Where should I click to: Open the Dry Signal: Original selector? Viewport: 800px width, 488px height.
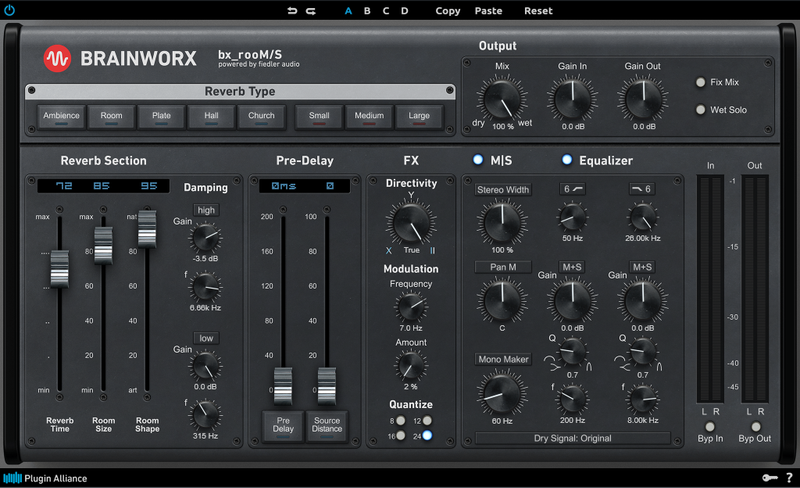tap(572, 438)
